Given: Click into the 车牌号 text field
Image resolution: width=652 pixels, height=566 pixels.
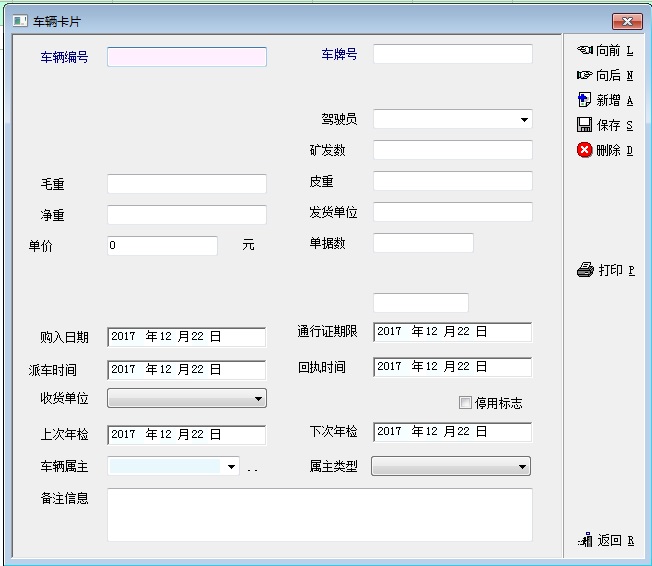Looking at the screenshot, I should (x=452, y=54).
